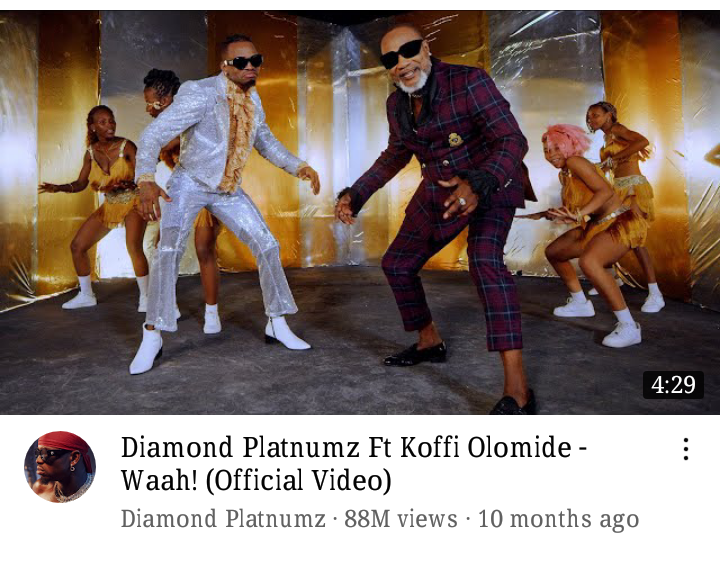Screen dimensions: 720x568
Task: Click the white sunglasses on silver-suited man
Action: coord(243,62)
